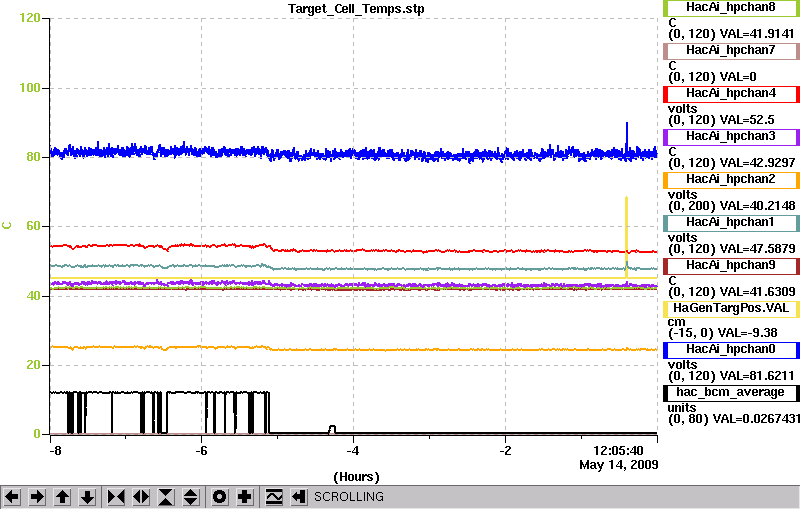The height and width of the screenshot is (509, 800).
Task: Click the VAL=41.9141 reading for hpchan8
Action: coord(757,34)
